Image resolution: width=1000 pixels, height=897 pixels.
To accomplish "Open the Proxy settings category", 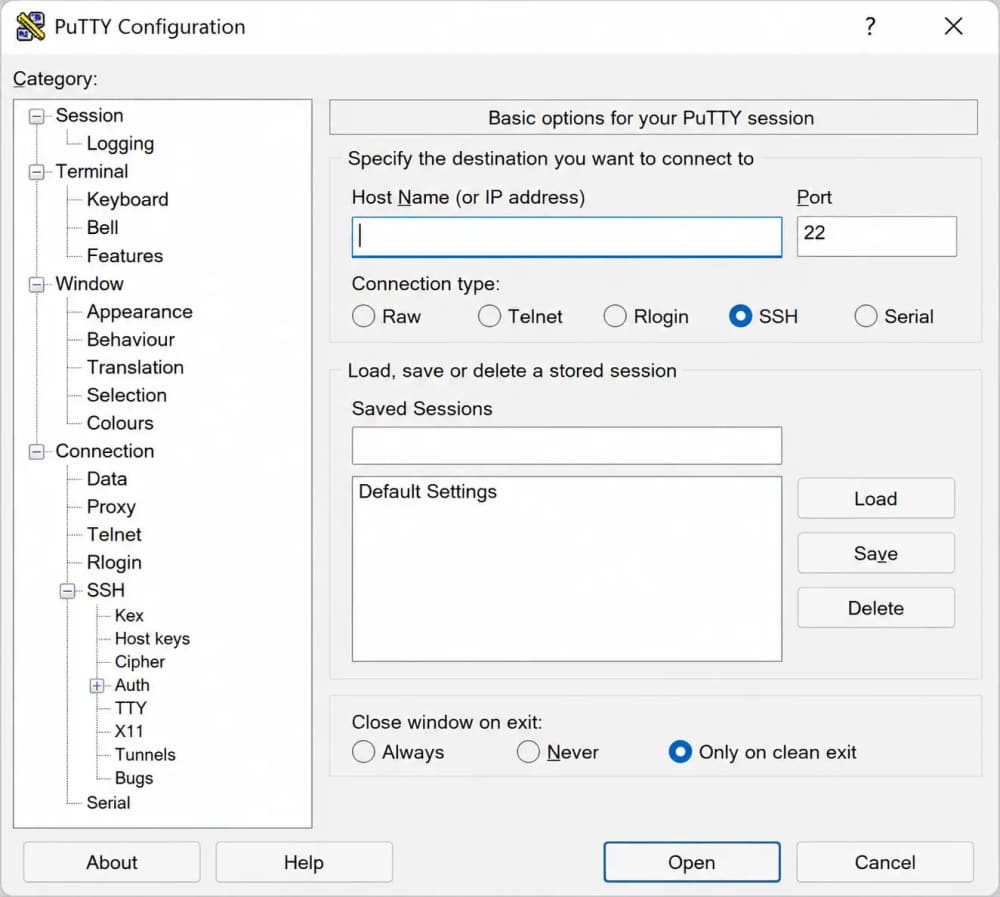I will pos(111,507).
